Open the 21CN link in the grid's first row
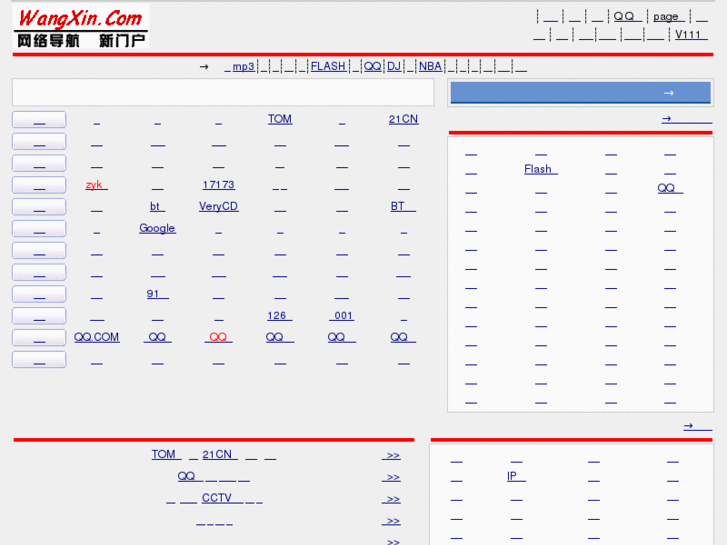Screen dimensions: 727x545 pyautogui.click(x=403, y=119)
